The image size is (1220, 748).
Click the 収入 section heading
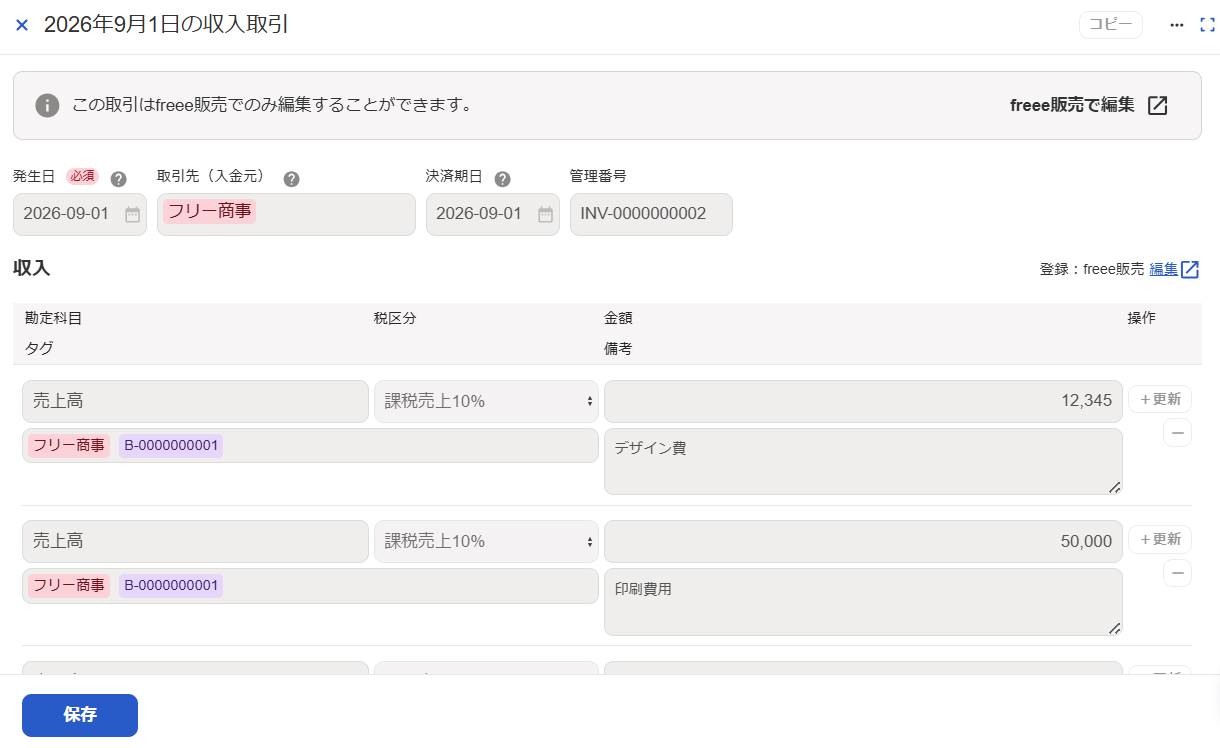pyautogui.click(x=31, y=268)
